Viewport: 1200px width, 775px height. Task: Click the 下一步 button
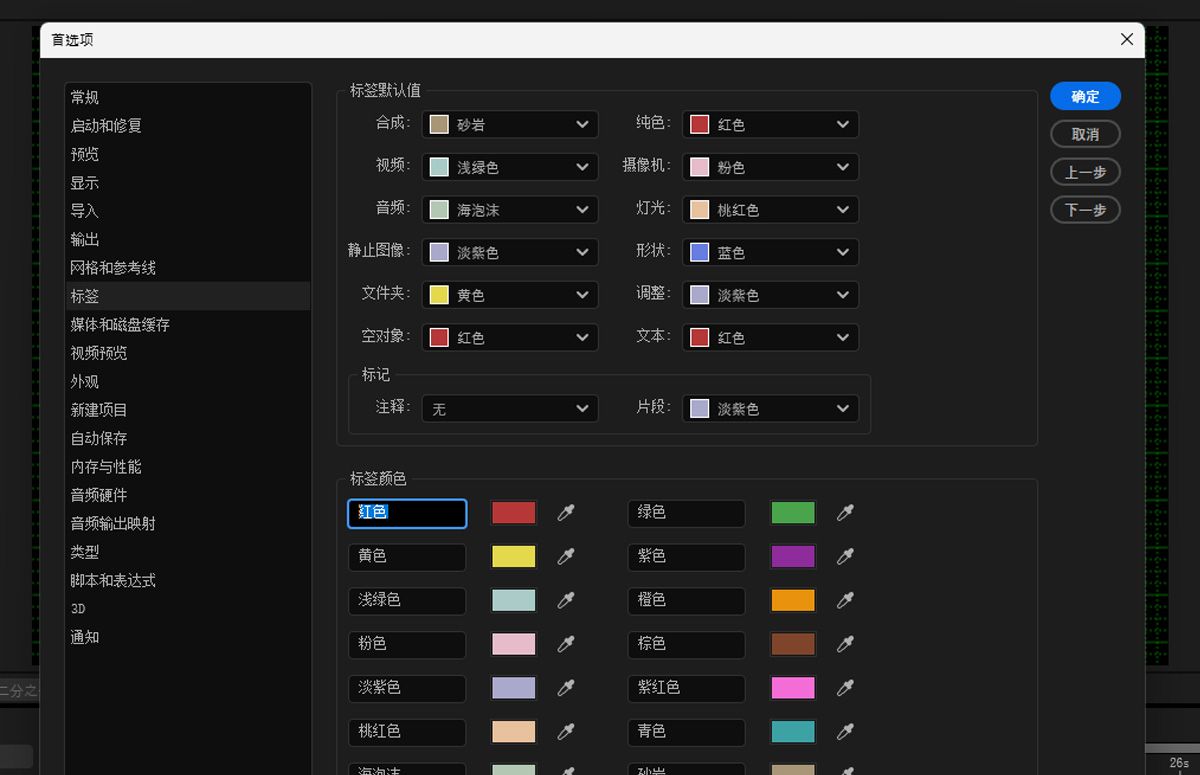point(1085,209)
